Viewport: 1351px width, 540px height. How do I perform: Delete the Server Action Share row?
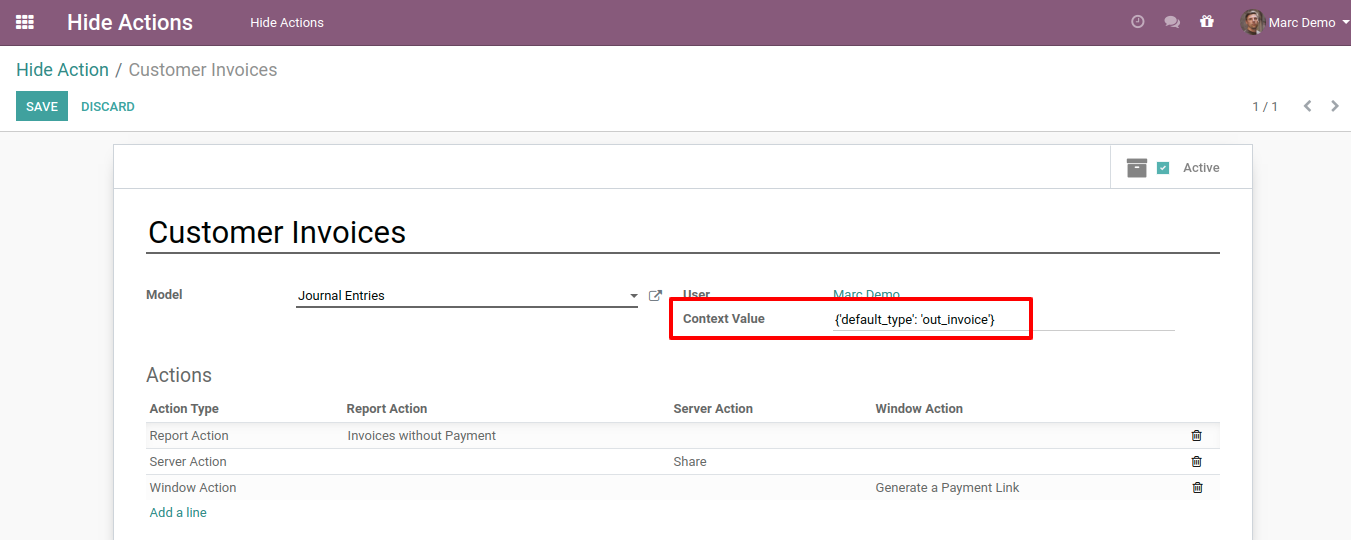click(1197, 462)
